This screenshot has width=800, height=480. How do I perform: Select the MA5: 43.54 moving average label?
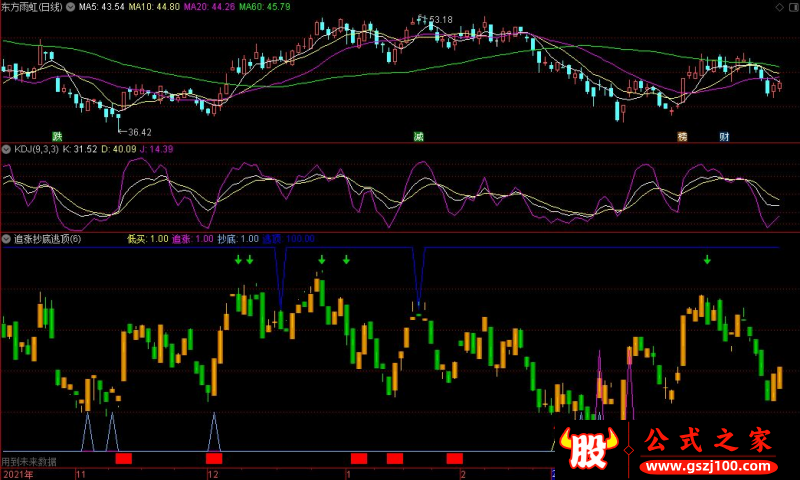(x=101, y=7)
